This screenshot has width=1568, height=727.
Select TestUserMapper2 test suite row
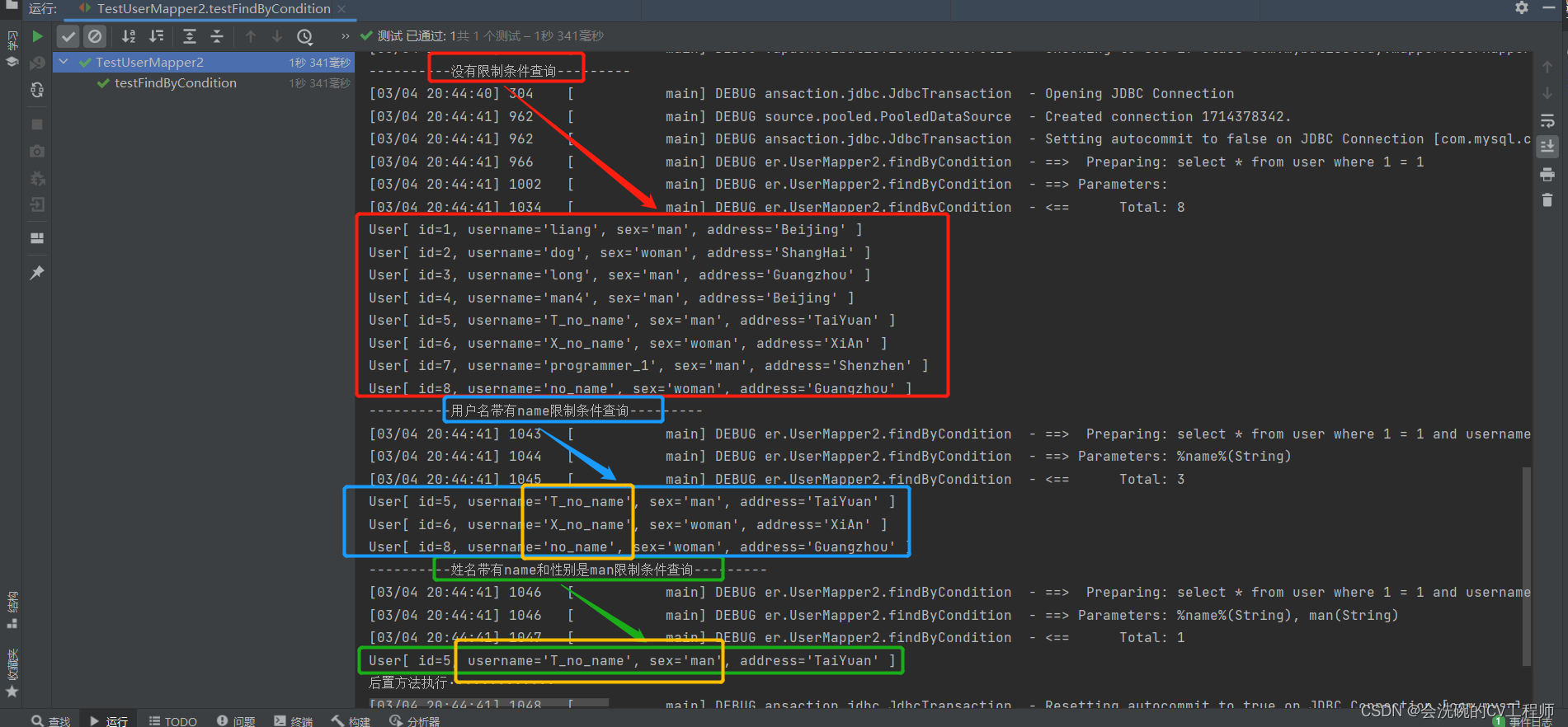[x=204, y=62]
